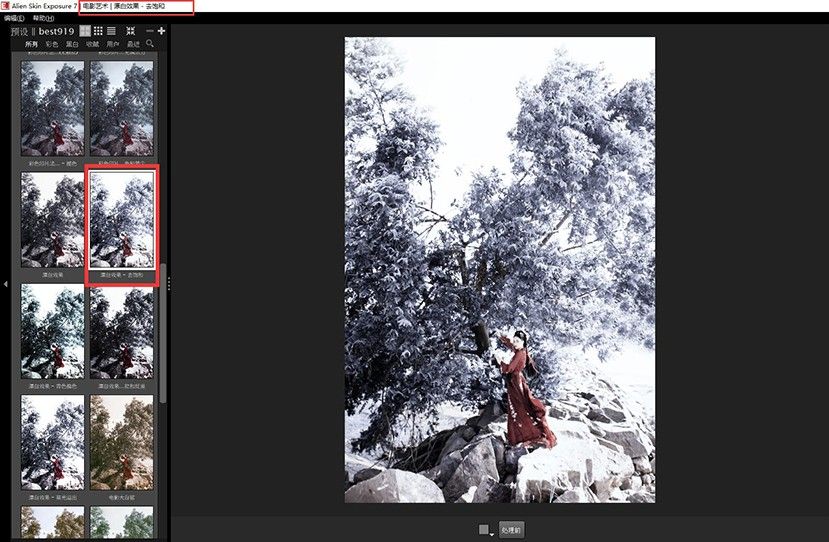Apply the 漂白效果 - 青色偏色 preset thumbnail
Screen dimensions: 829x542
[x=52, y=331]
